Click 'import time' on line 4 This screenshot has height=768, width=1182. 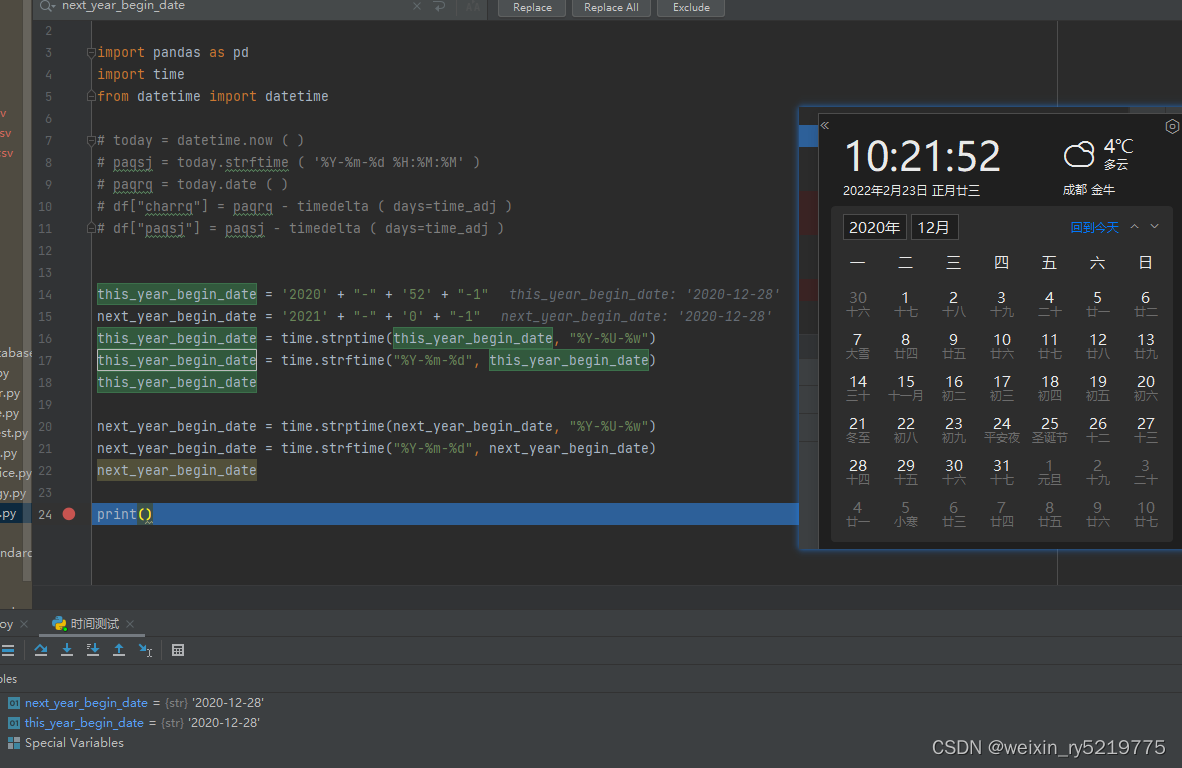click(140, 75)
